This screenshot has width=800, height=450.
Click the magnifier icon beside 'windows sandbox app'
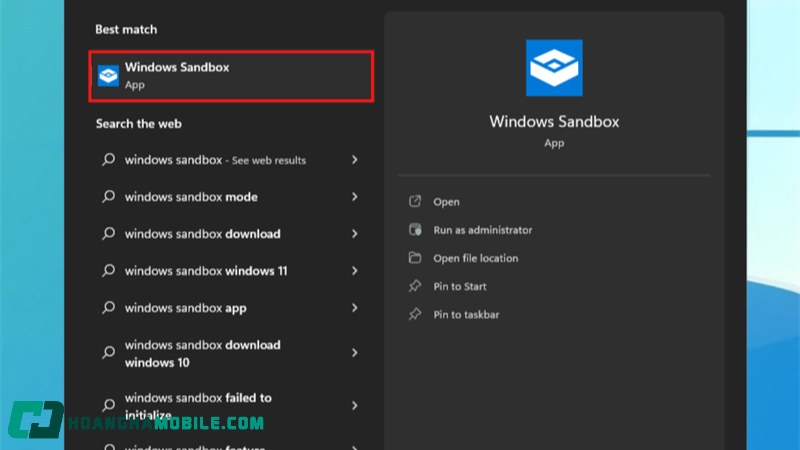(x=109, y=308)
